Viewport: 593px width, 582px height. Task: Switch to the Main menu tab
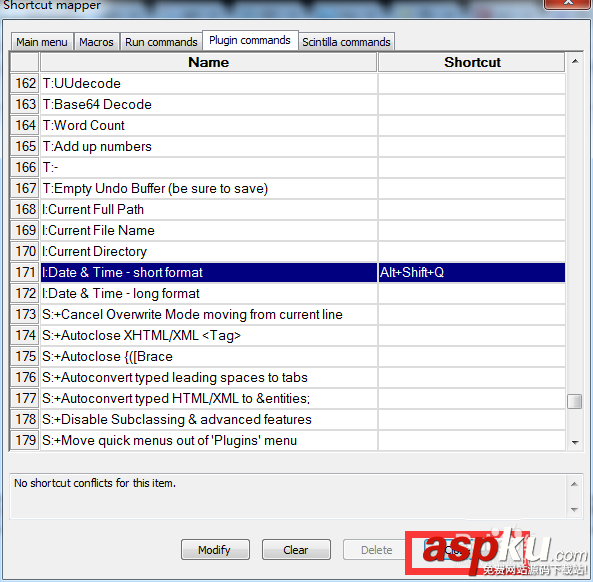pyautogui.click(x=42, y=42)
